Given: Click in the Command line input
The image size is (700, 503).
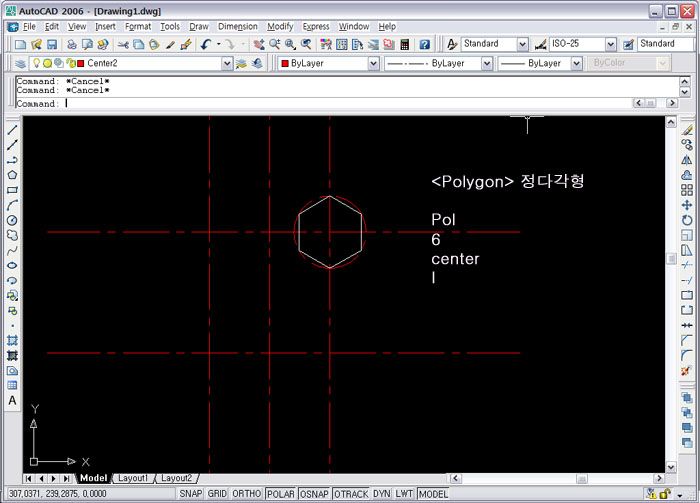Looking at the screenshot, I should point(348,104).
